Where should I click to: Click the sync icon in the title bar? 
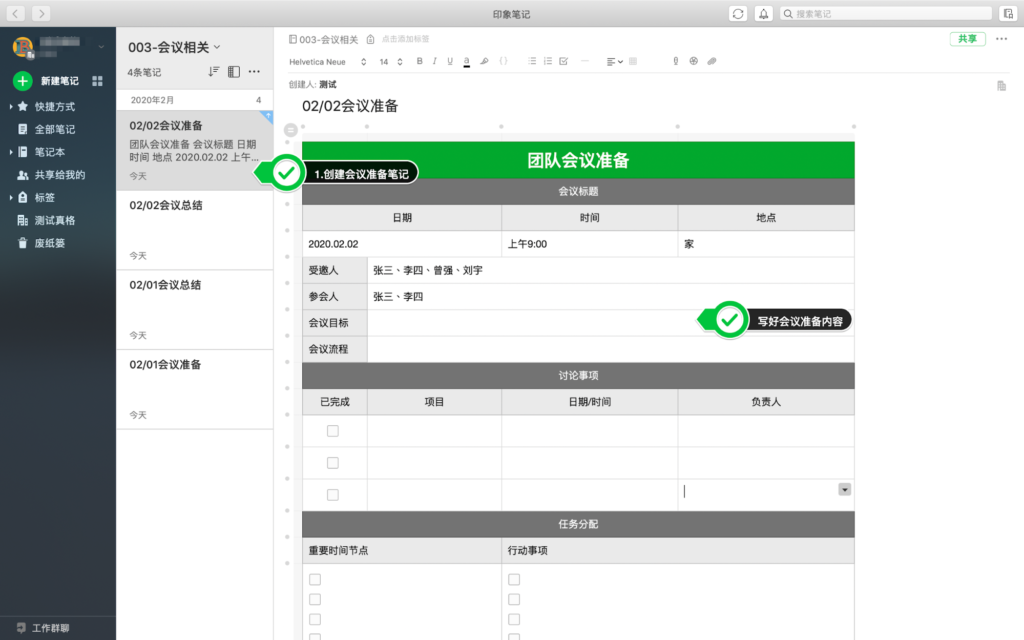pos(738,13)
